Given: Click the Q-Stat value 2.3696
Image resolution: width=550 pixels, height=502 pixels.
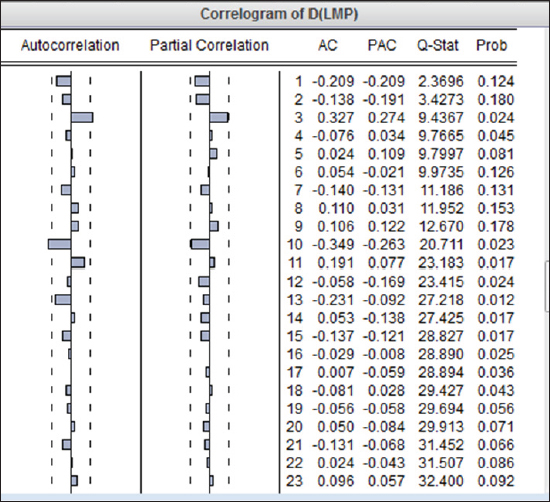Looking at the screenshot, I should click(x=441, y=82).
